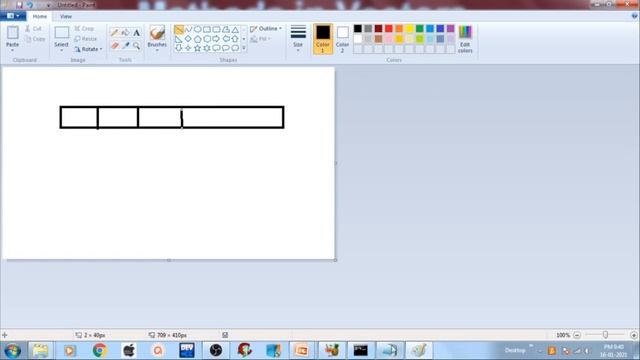This screenshot has height=360, width=640.
Task: Choose the Rounded rectangular callout shape
Action: click(216, 48)
